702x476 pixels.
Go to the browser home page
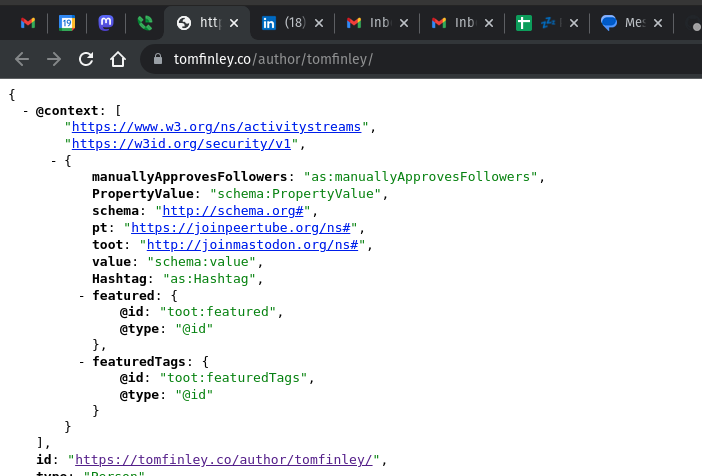click(118, 59)
